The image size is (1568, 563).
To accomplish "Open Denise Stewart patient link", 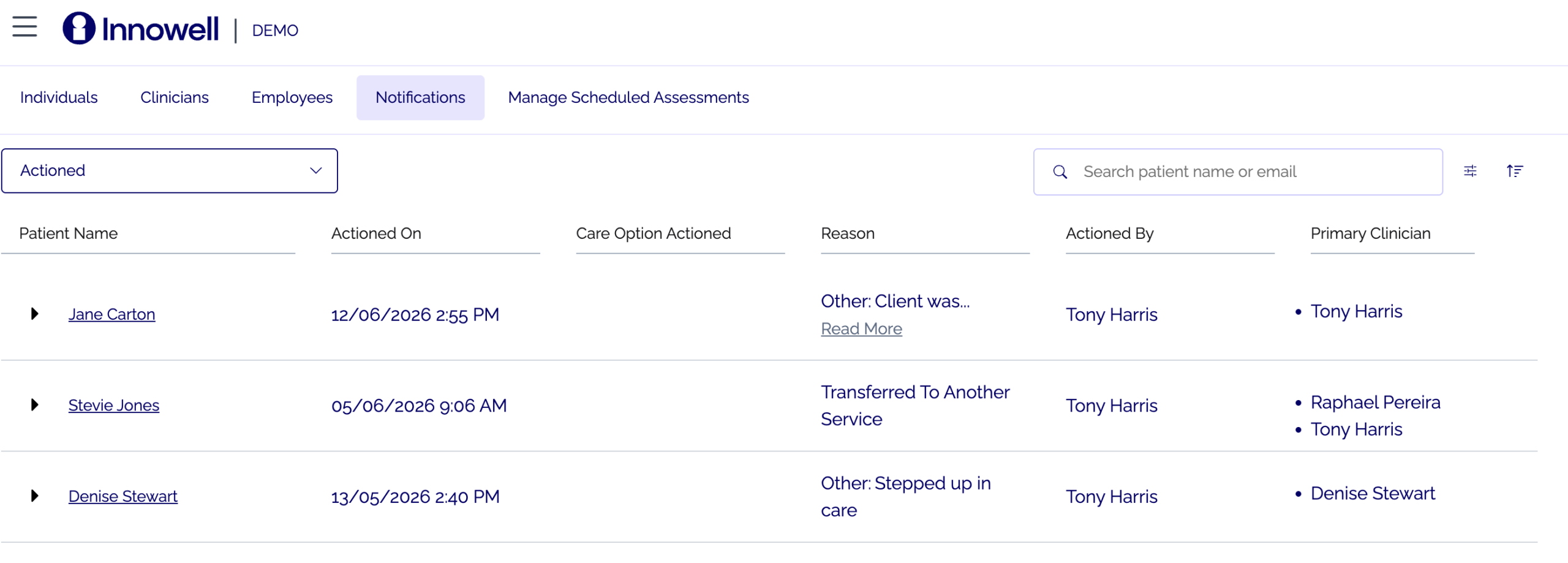I will (123, 496).
